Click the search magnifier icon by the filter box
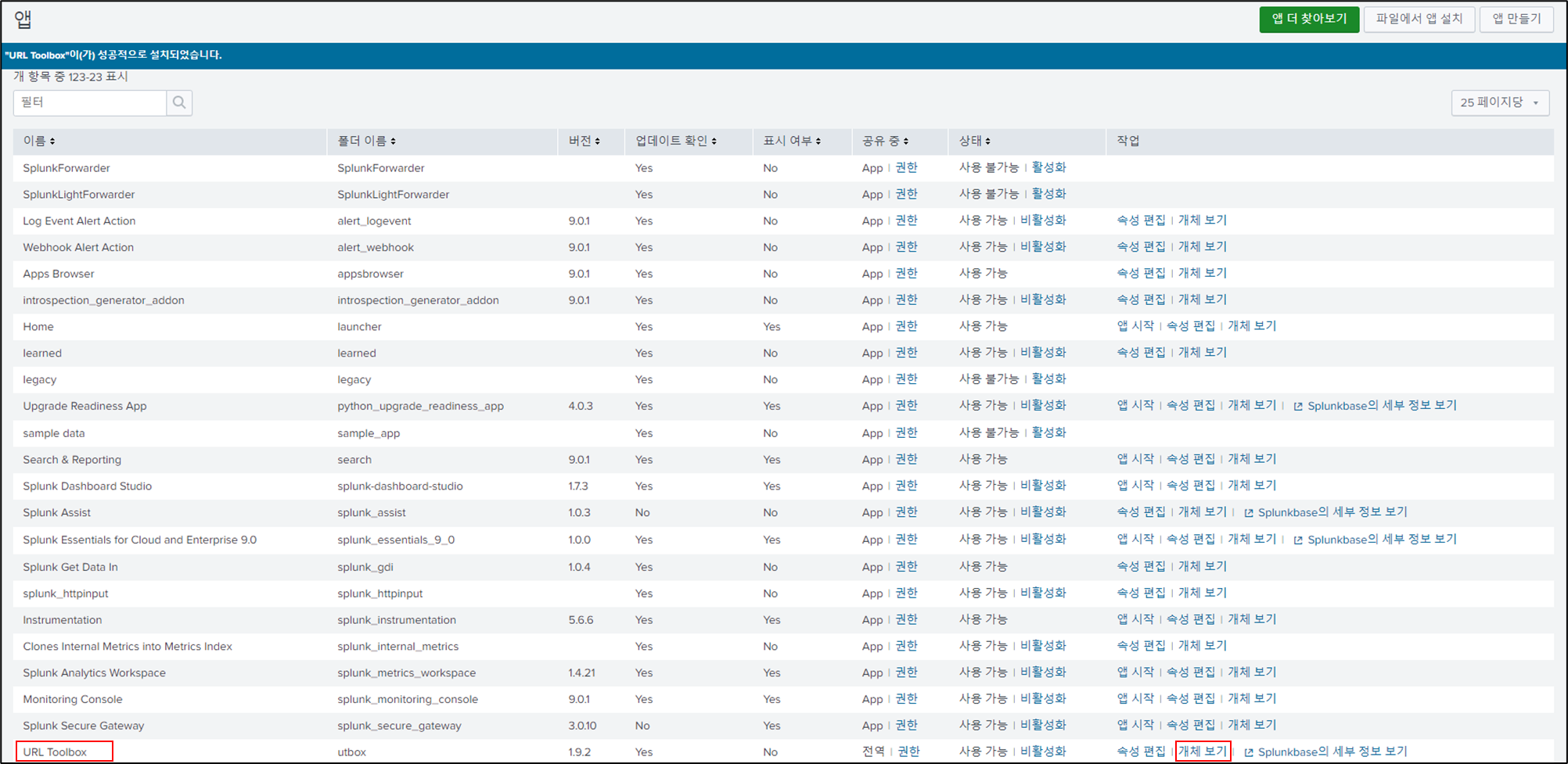Image resolution: width=1568 pixels, height=764 pixels. tap(179, 102)
